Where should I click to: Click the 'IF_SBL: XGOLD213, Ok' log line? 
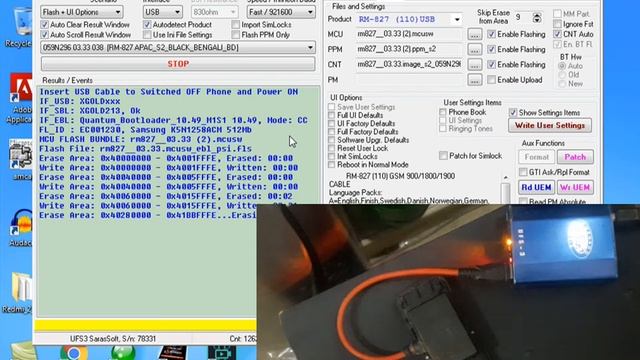pos(90,111)
